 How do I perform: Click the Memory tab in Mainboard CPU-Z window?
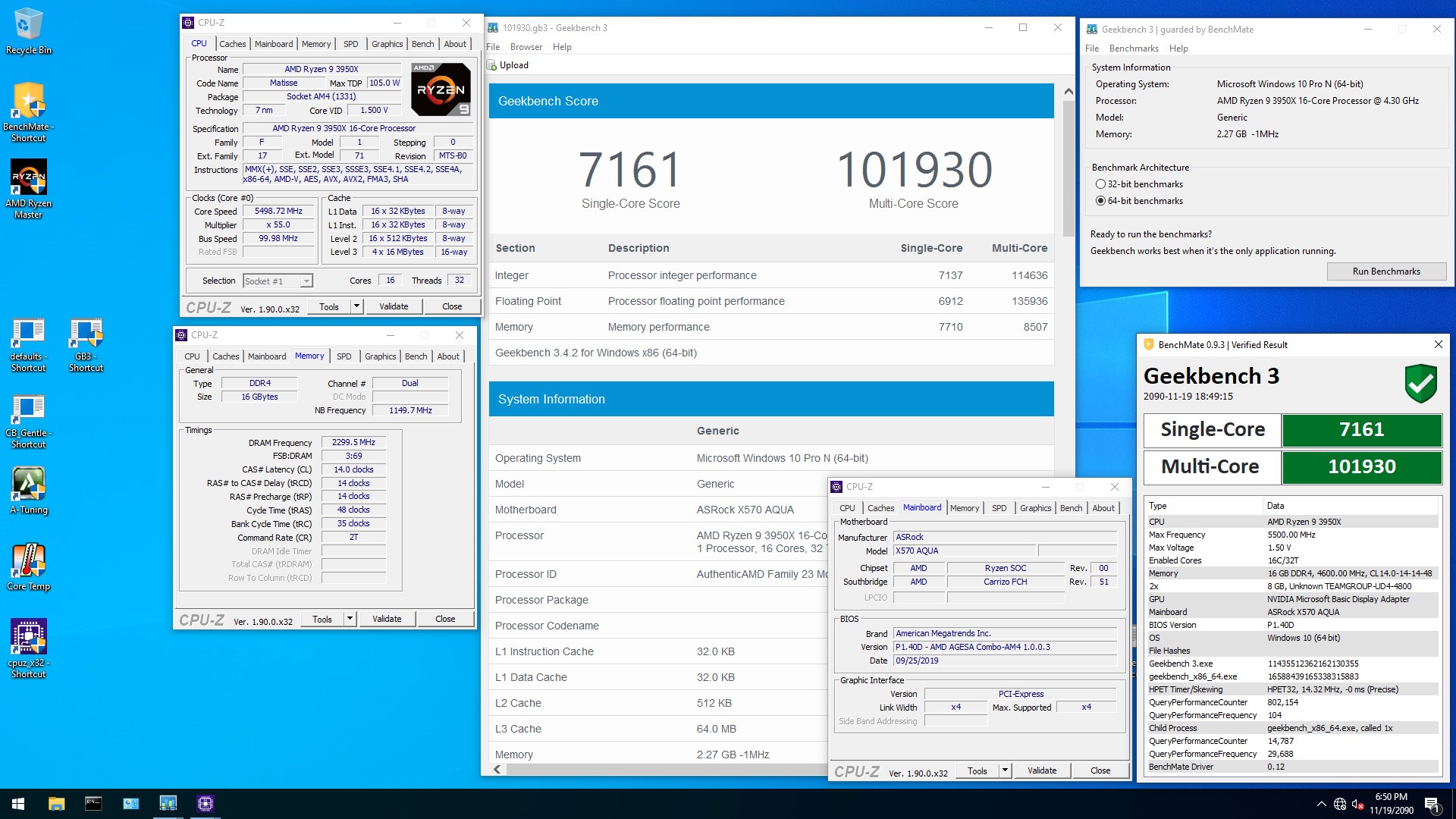tap(965, 508)
